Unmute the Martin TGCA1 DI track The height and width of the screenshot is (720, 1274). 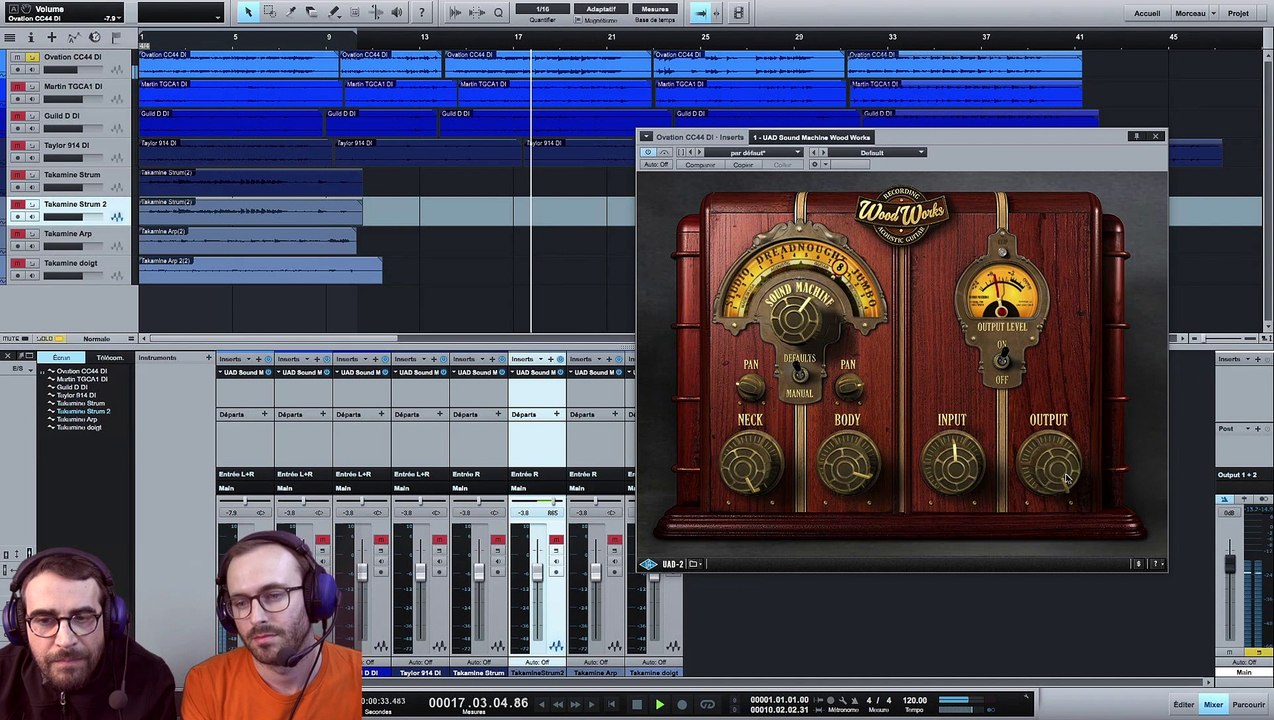17,87
